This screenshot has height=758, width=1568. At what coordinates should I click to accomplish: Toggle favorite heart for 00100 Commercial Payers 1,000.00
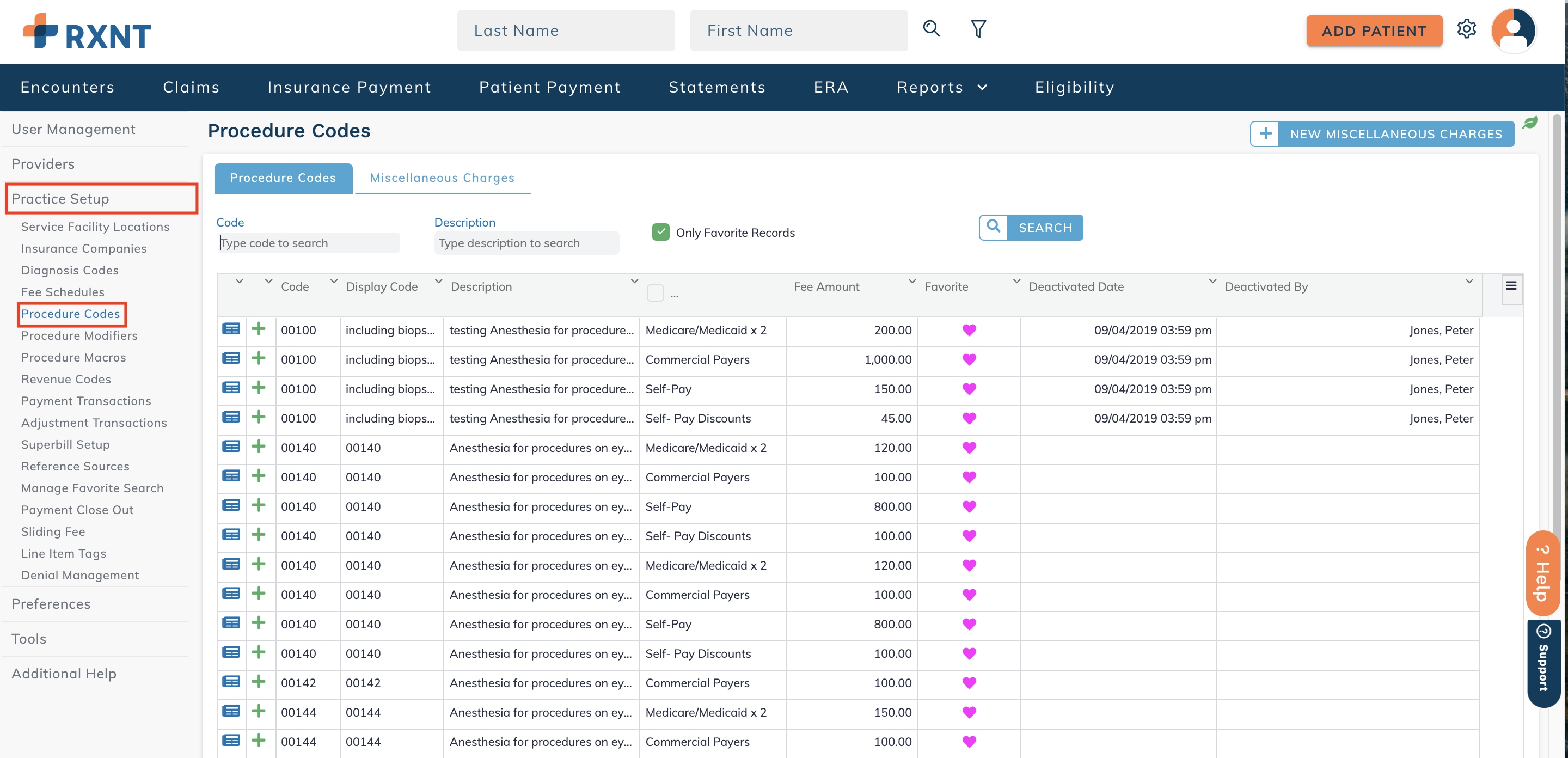tap(969, 359)
